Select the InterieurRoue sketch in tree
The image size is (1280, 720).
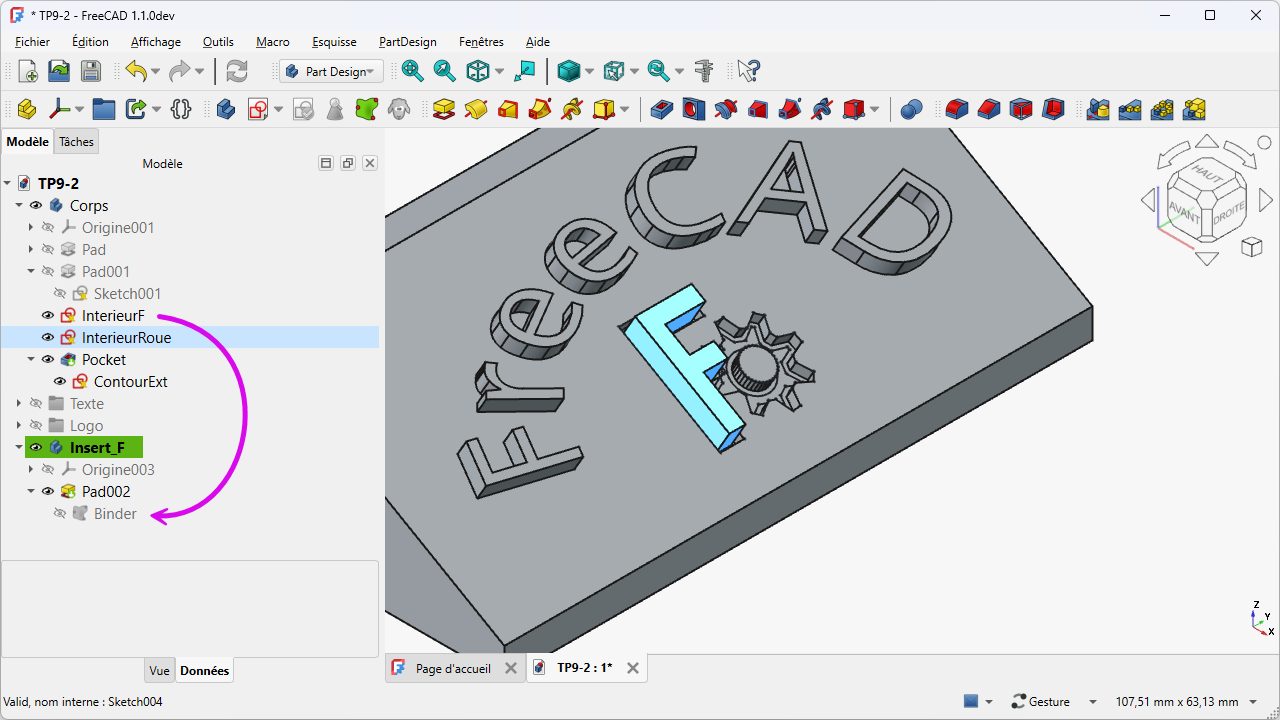(126, 338)
